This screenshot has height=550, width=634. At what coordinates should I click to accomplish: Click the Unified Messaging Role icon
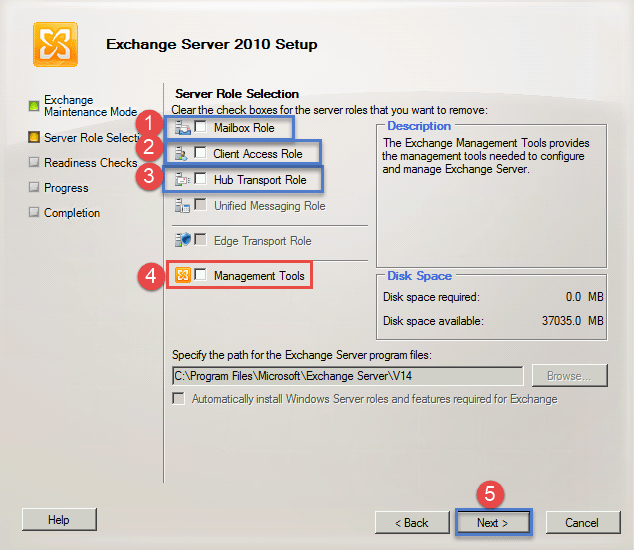(182, 206)
